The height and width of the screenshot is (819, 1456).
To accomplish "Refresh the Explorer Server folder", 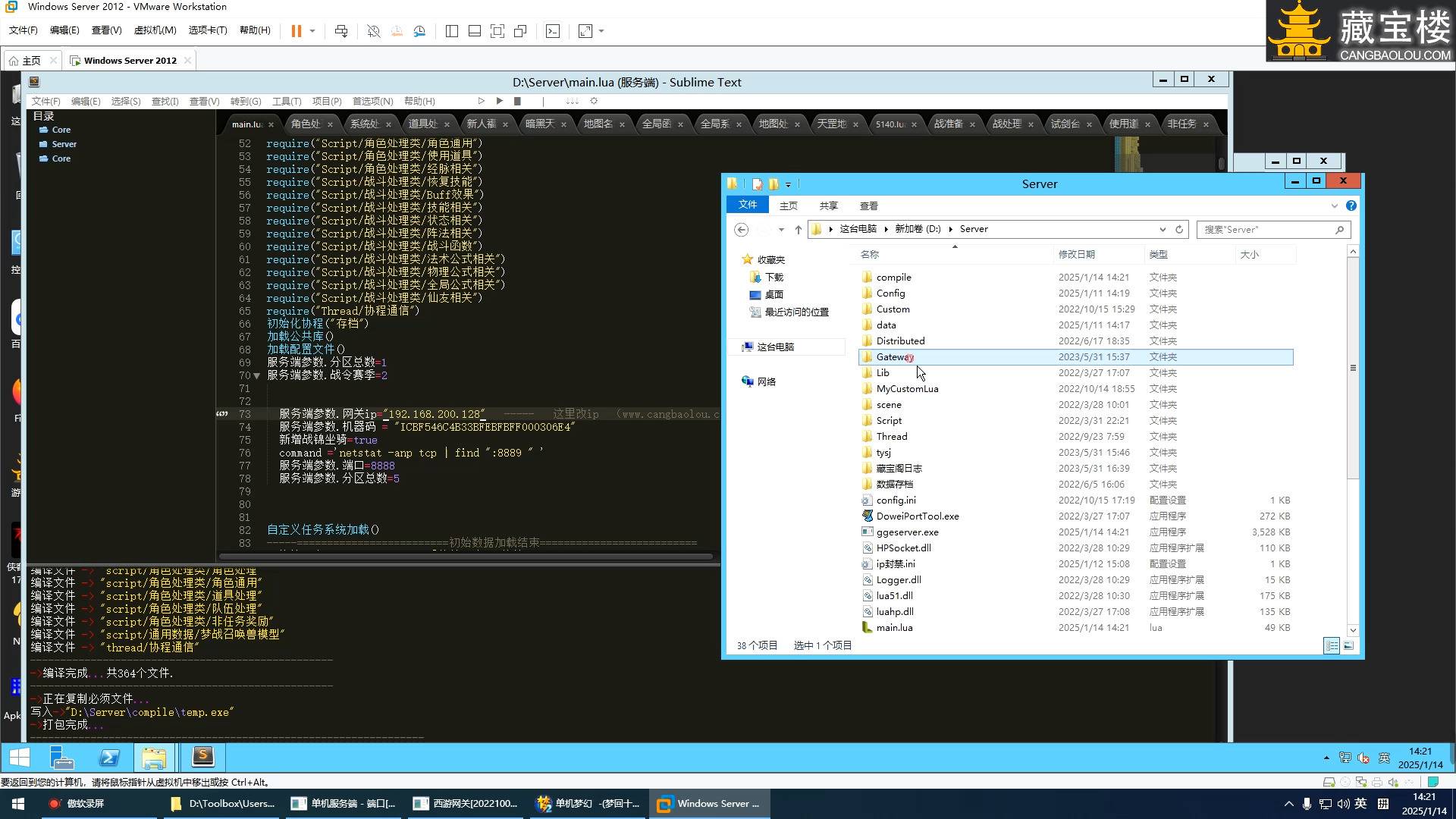I will [x=1179, y=229].
